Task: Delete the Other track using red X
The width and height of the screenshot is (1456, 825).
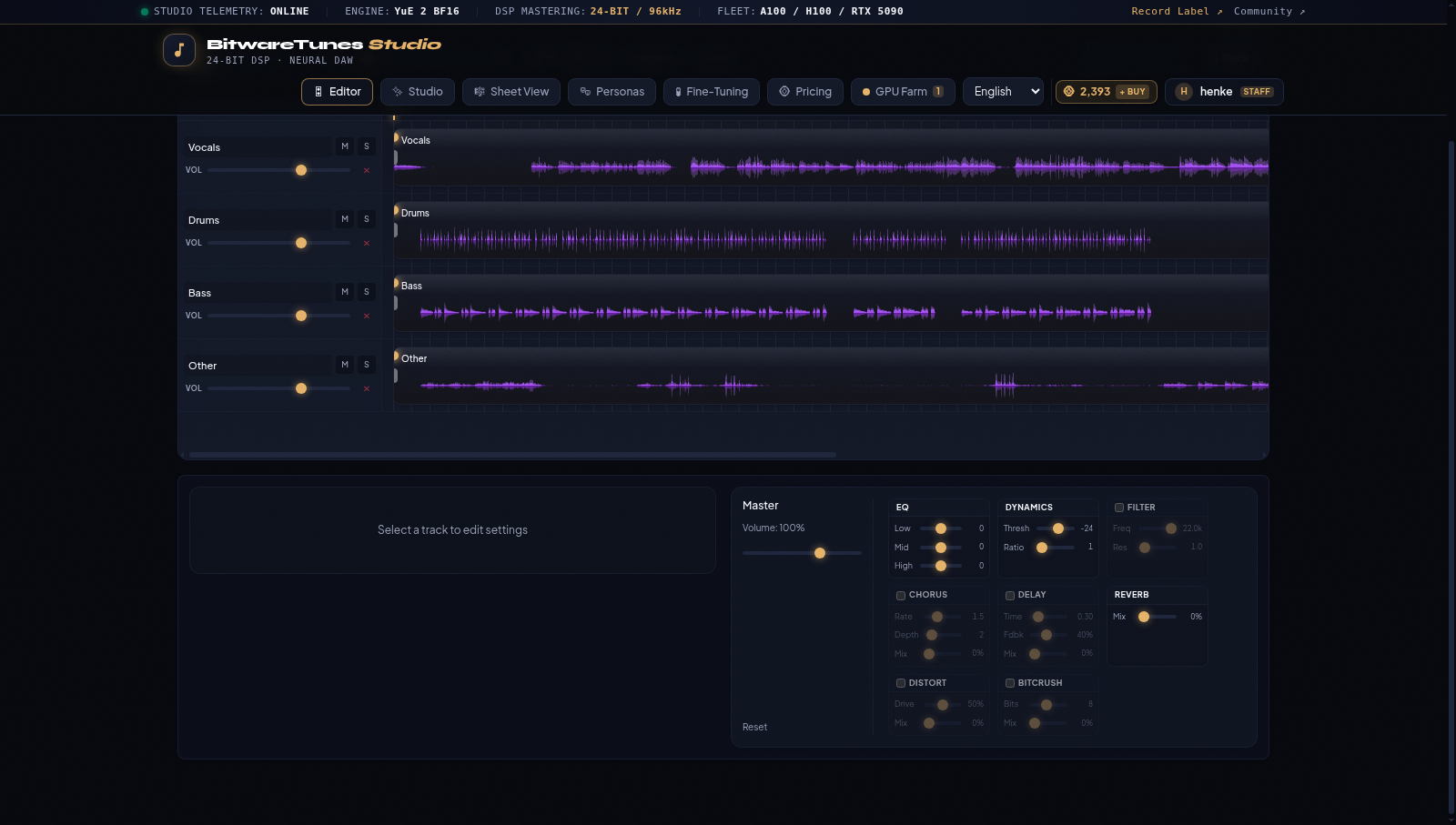Action: [367, 388]
